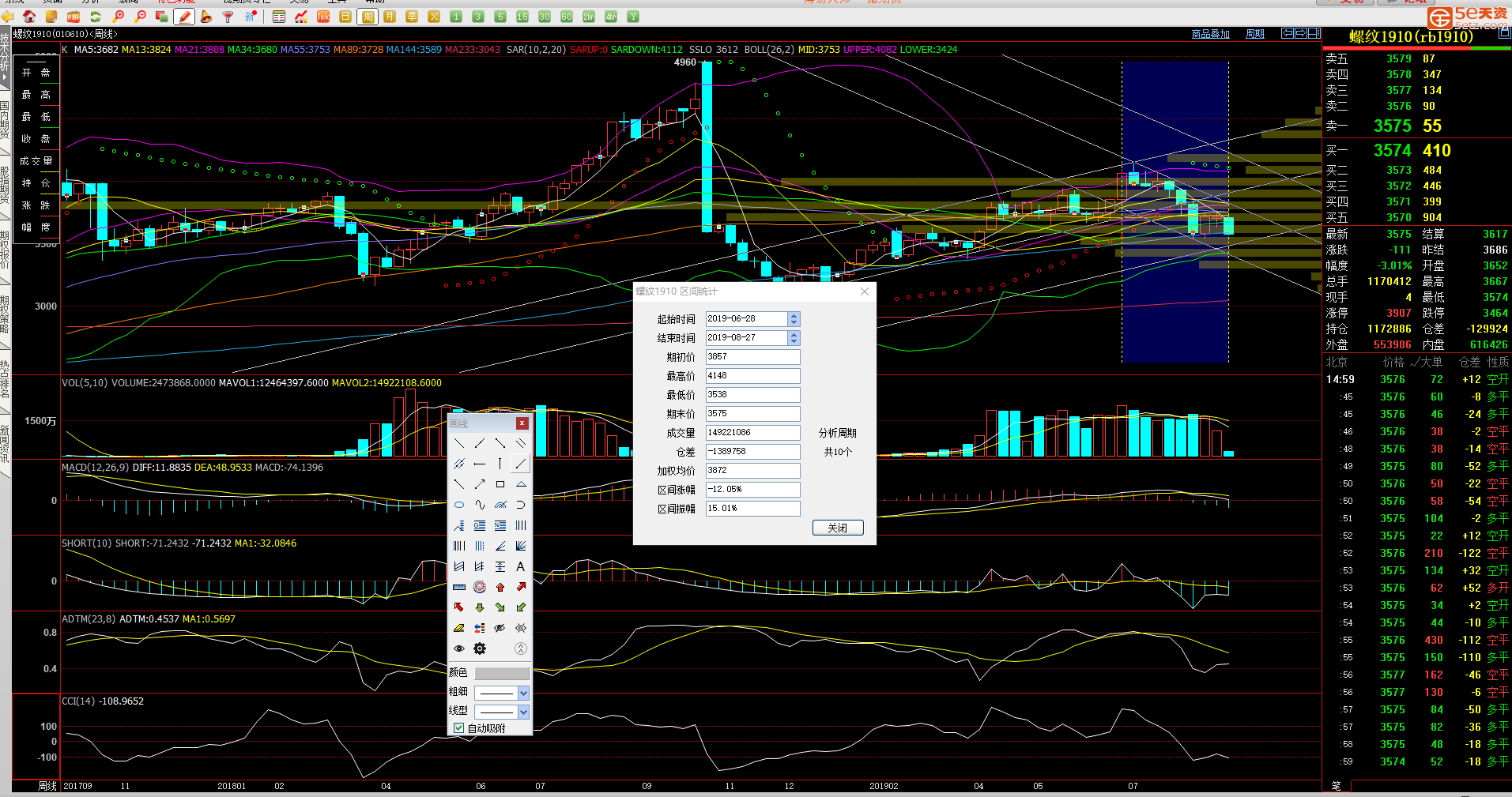Toggle 自动吸附 auto-snap checkbox
Screen dimensions: 1512x797
point(459,728)
